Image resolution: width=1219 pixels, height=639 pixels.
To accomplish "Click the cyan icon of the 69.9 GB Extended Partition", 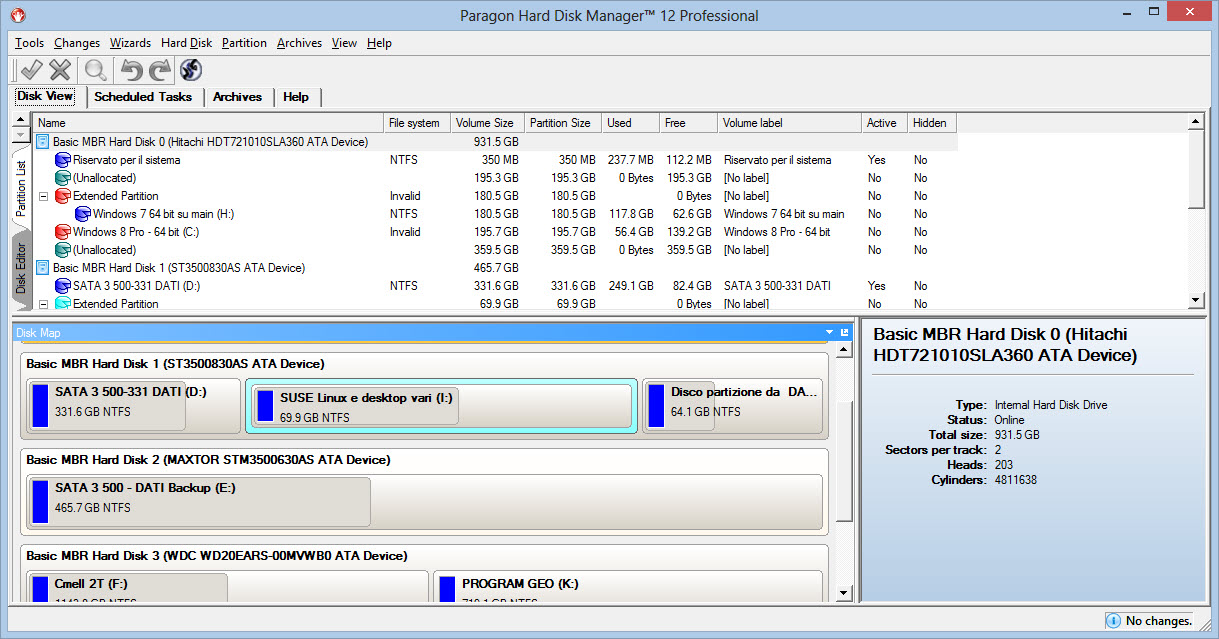I will point(63,304).
